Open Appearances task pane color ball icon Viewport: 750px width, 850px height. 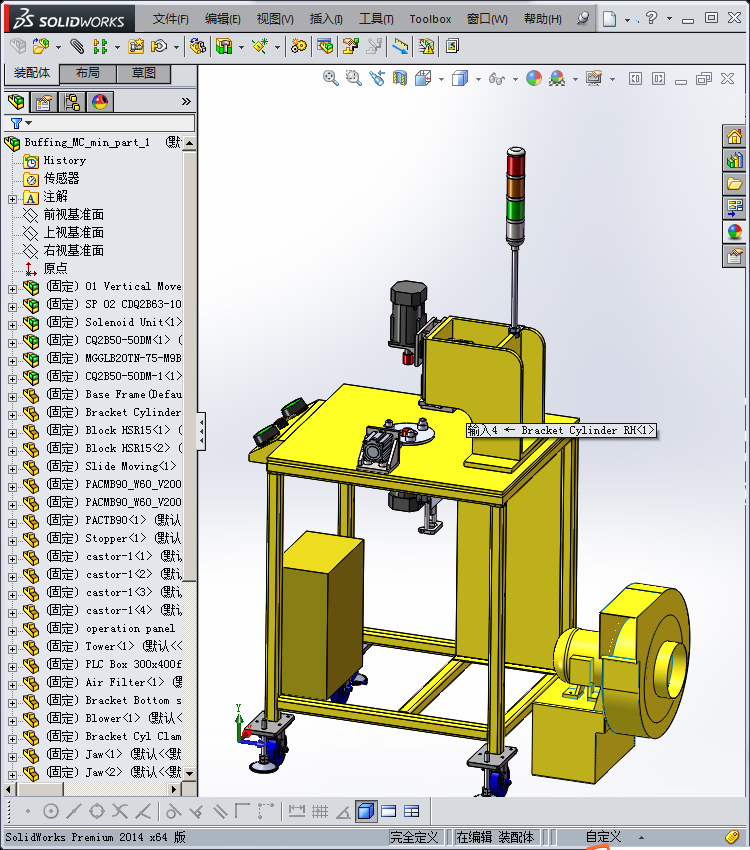coord(734,232)
